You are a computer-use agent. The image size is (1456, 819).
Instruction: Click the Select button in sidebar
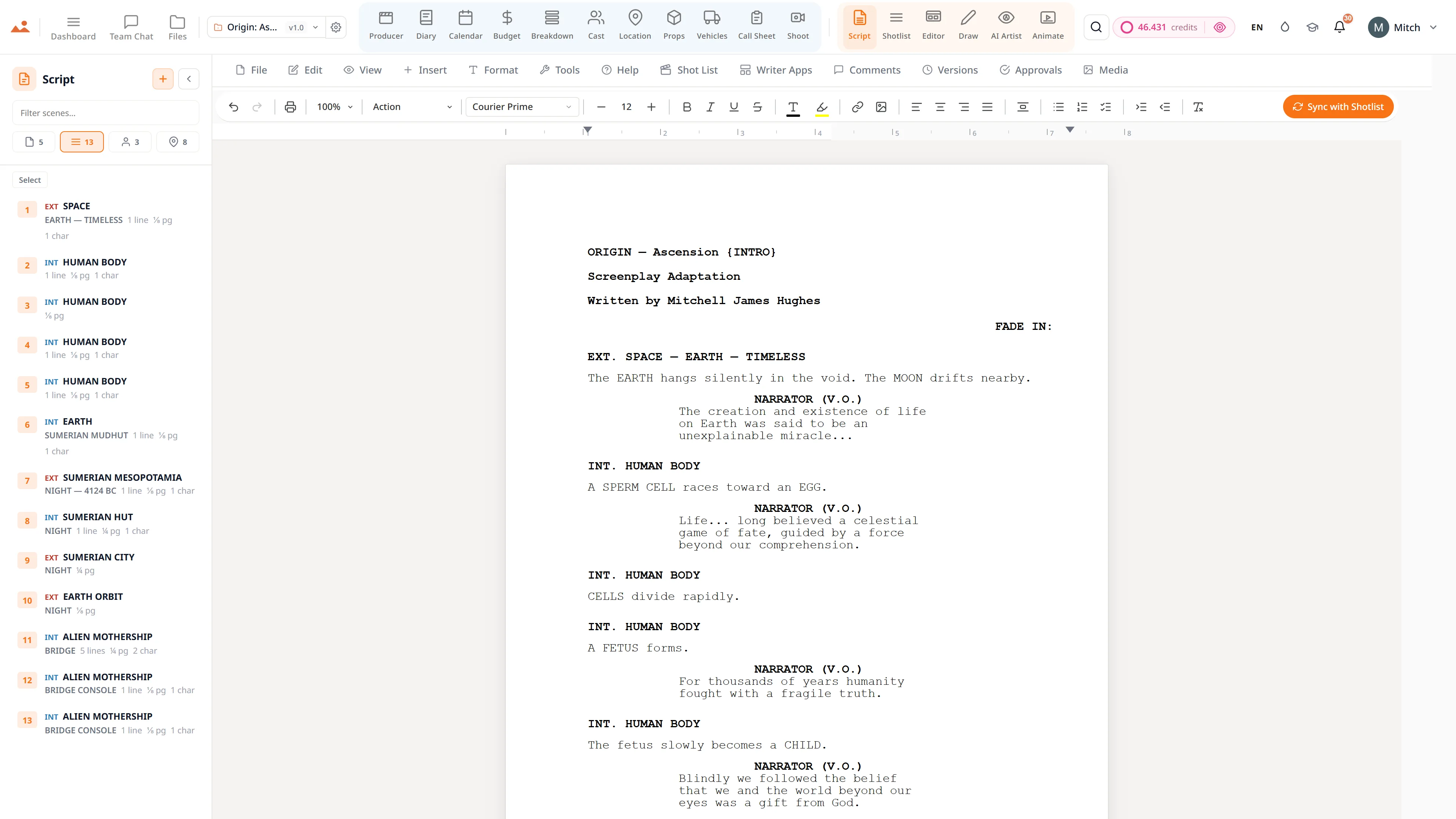pos(30,180)
